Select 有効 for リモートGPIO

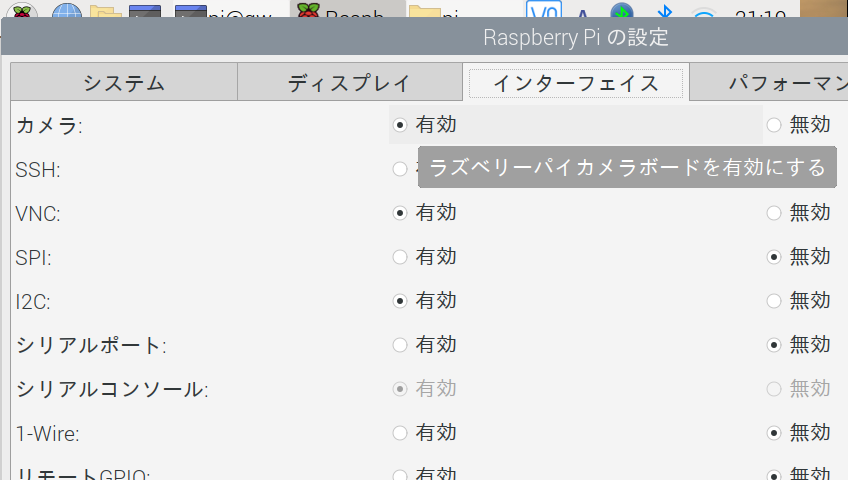tap(400, 475)
